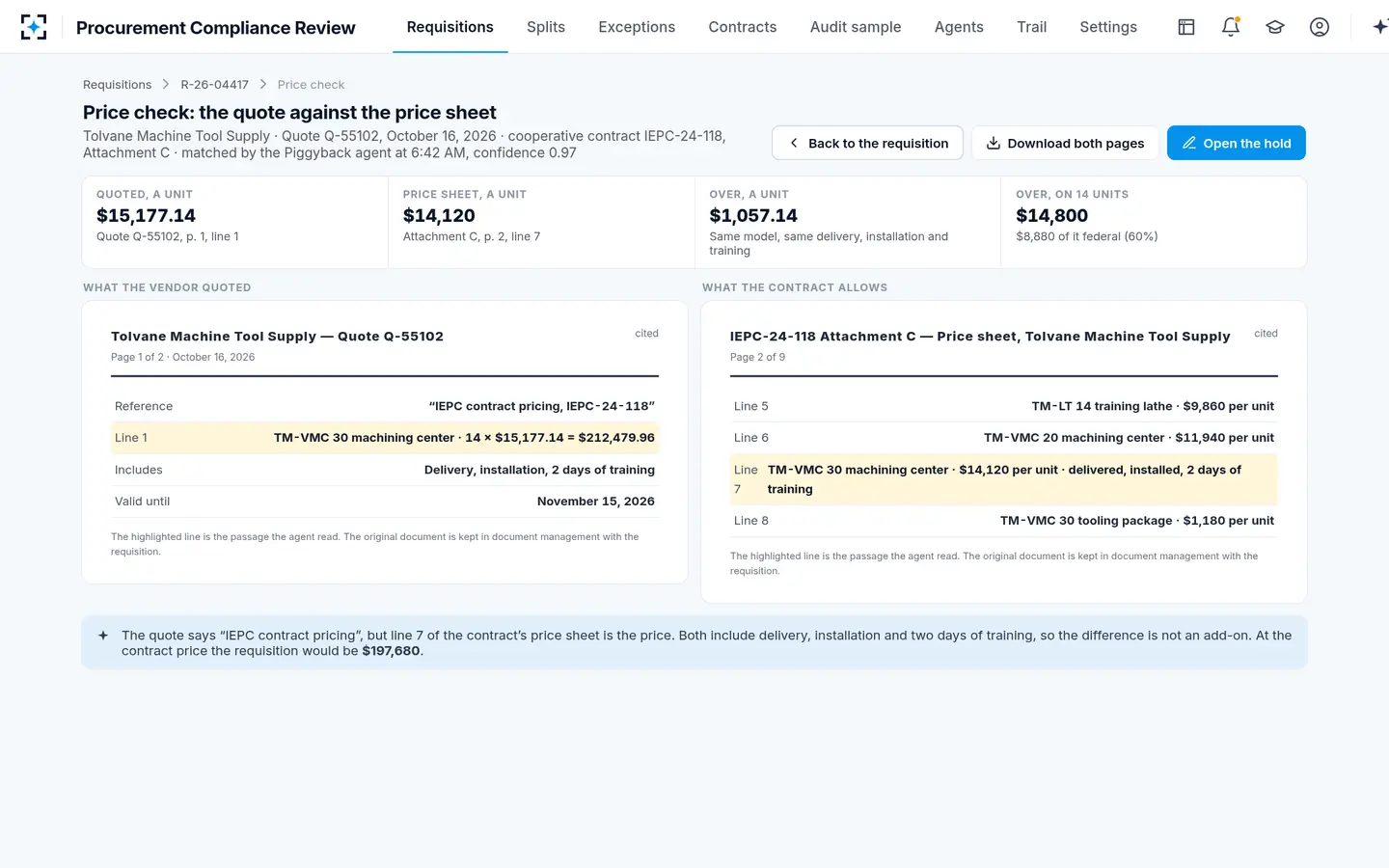This screenshot has height=868, width=1389.
Task: Click the price sheet value $14,120
Action: 439,216
